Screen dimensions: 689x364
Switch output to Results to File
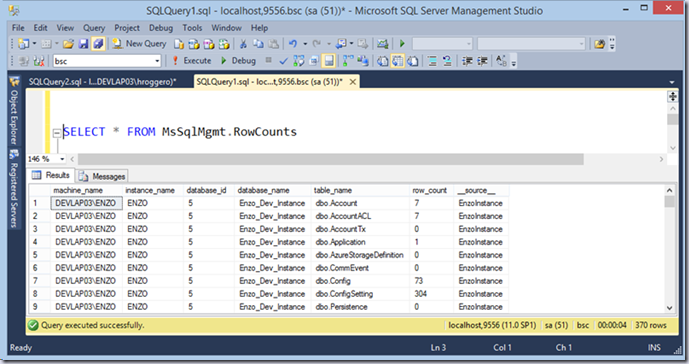[412, 61]
